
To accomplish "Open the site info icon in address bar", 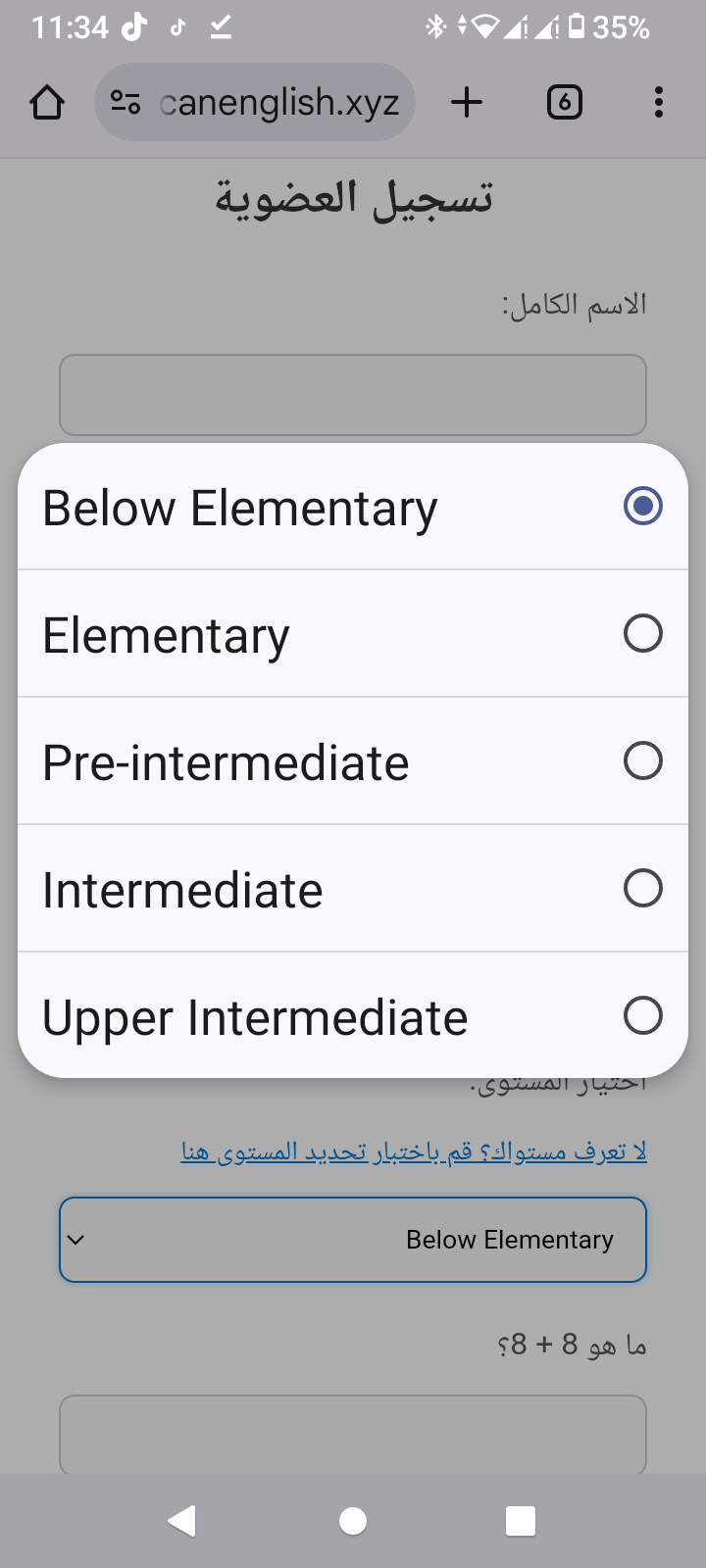I will click(126, 102).
